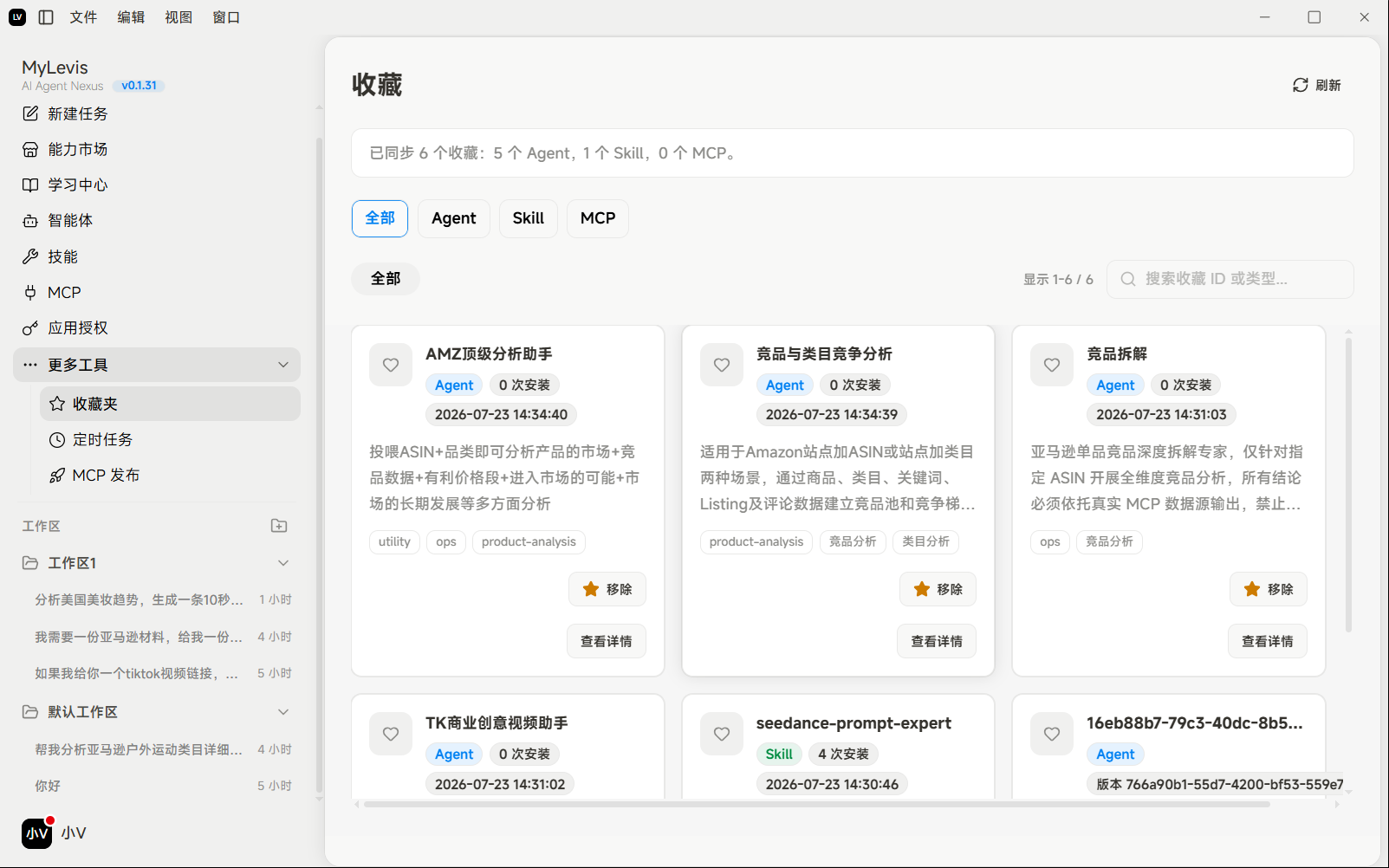This screenshot has height=868, width=1389.
Task: Click the Skill badge on seedance card
Action: (779, 755)
